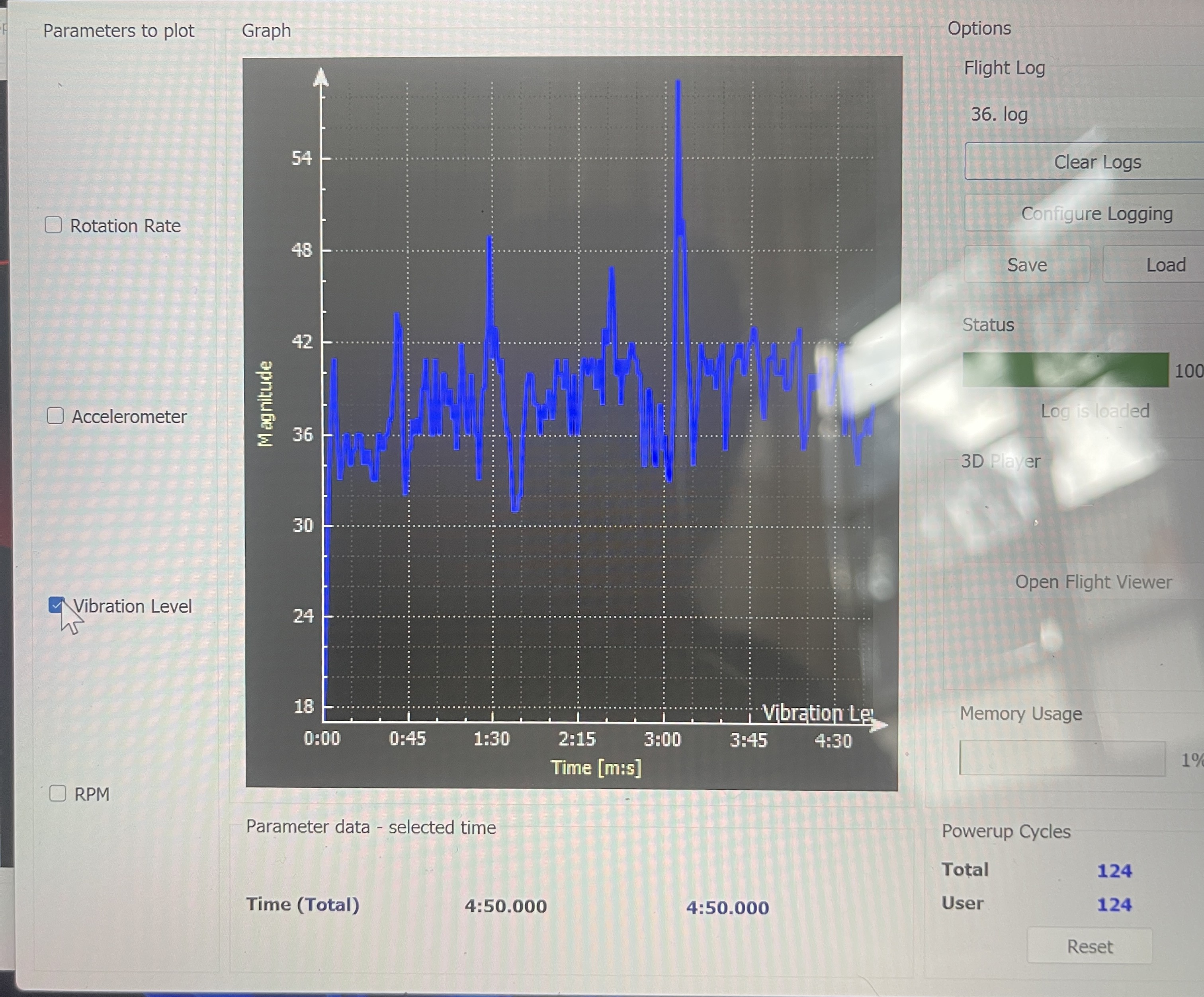Uncheck the Vibration Level checkbox

click(56, 605)
